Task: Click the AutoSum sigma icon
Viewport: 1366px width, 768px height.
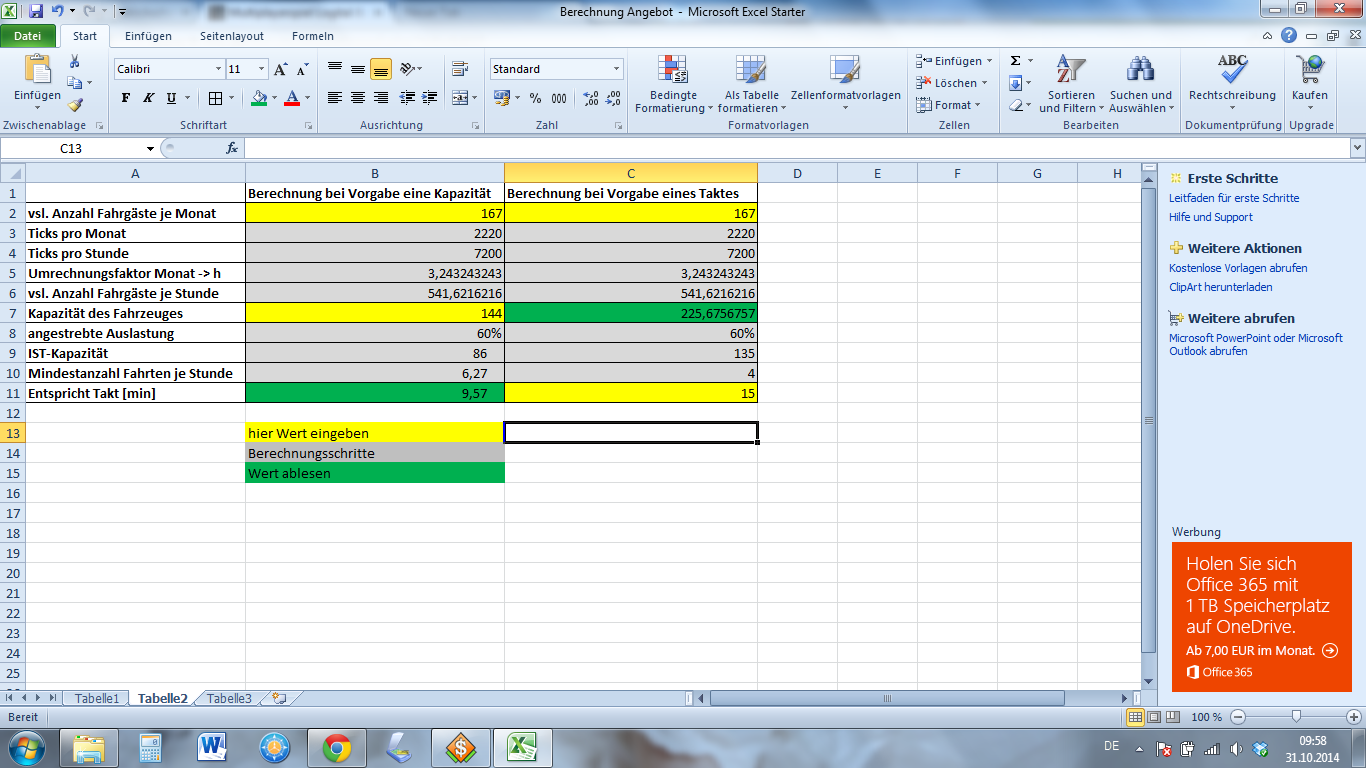Action: (x=1015, y=61)
